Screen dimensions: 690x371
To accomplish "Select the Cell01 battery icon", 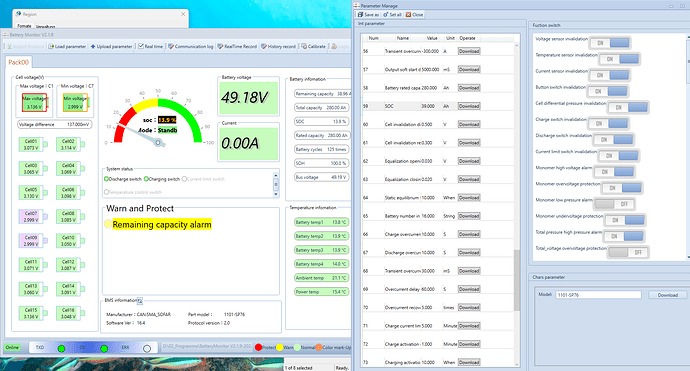I will (33, 144).
